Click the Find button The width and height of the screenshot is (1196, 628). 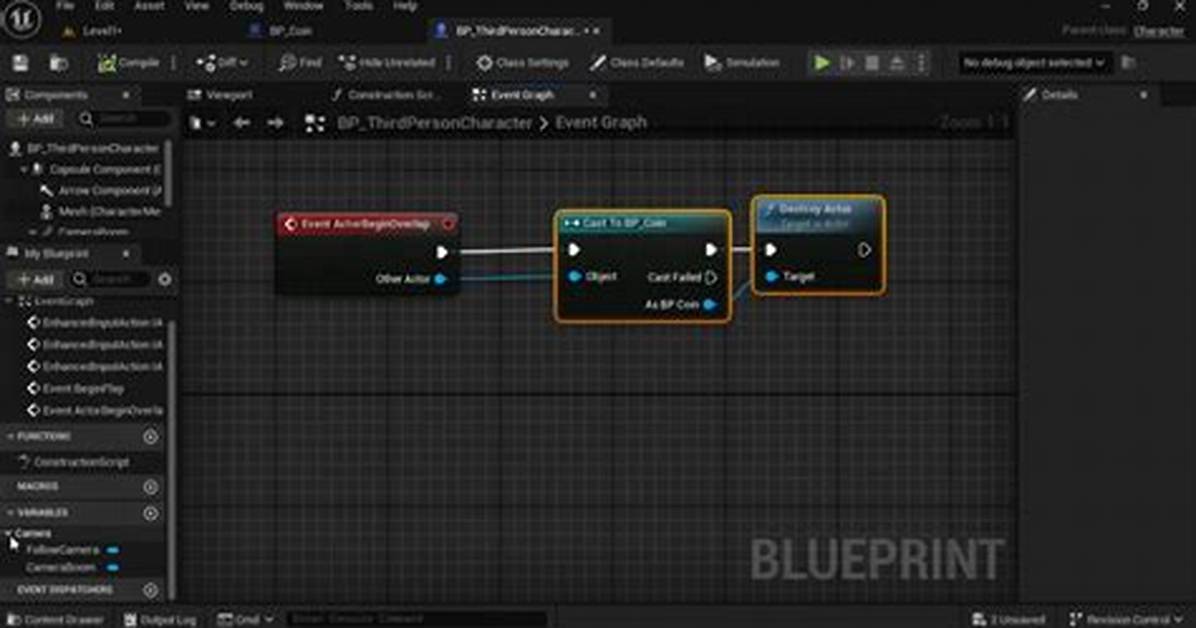click(301, 63)
